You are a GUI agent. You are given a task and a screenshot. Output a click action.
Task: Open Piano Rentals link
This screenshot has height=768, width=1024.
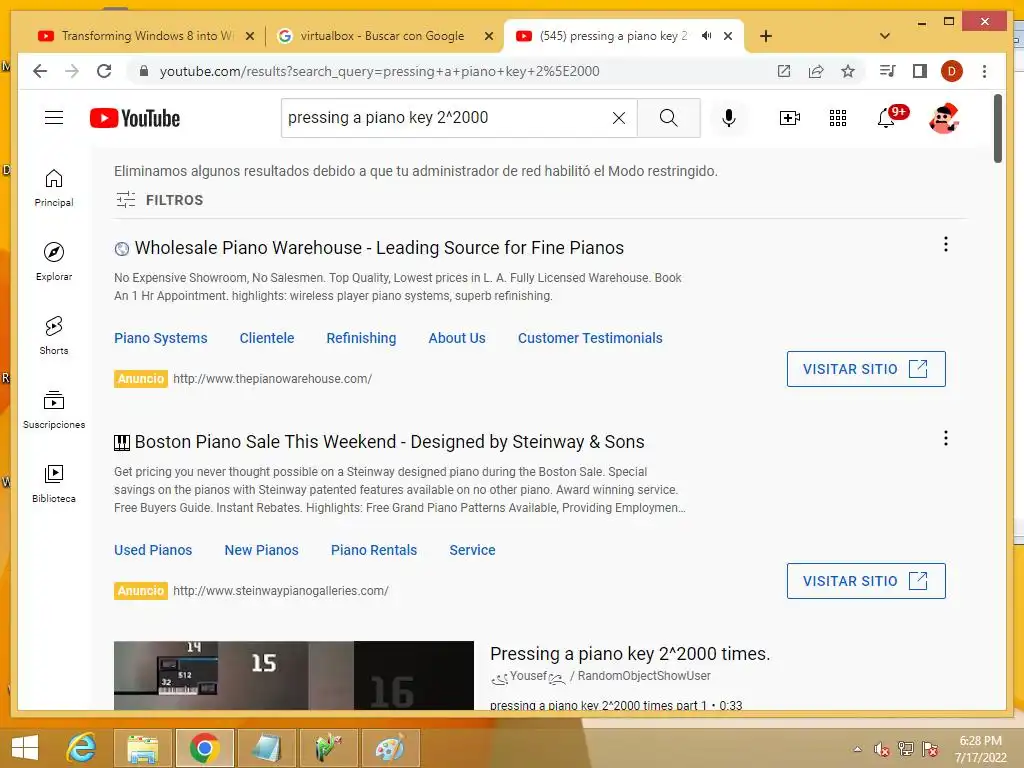tap(374, 550)
